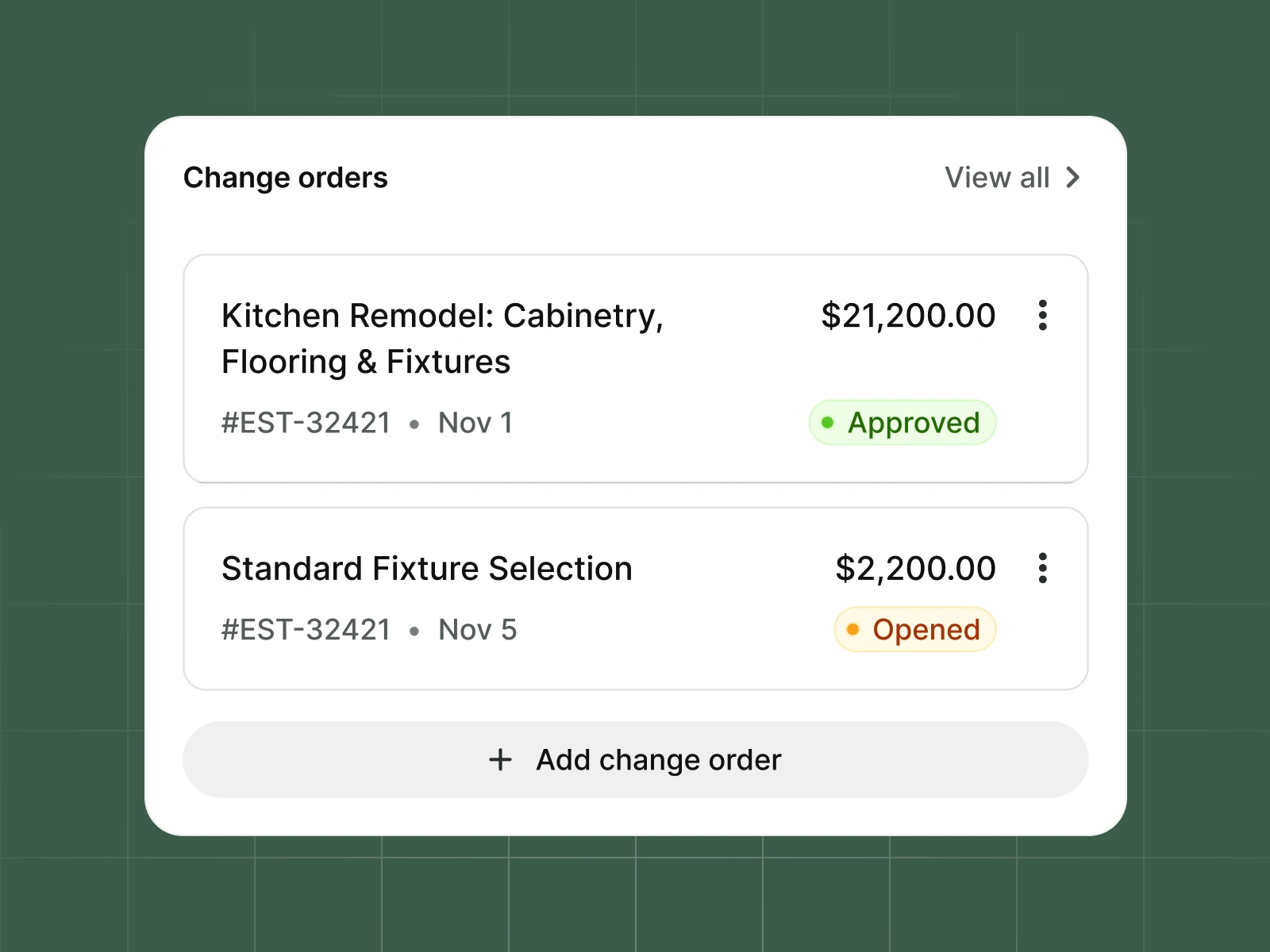Click the #EST-32421 number on Kitchen Remodel
This screenshot has width=1270, height=952.
point(306,423)
